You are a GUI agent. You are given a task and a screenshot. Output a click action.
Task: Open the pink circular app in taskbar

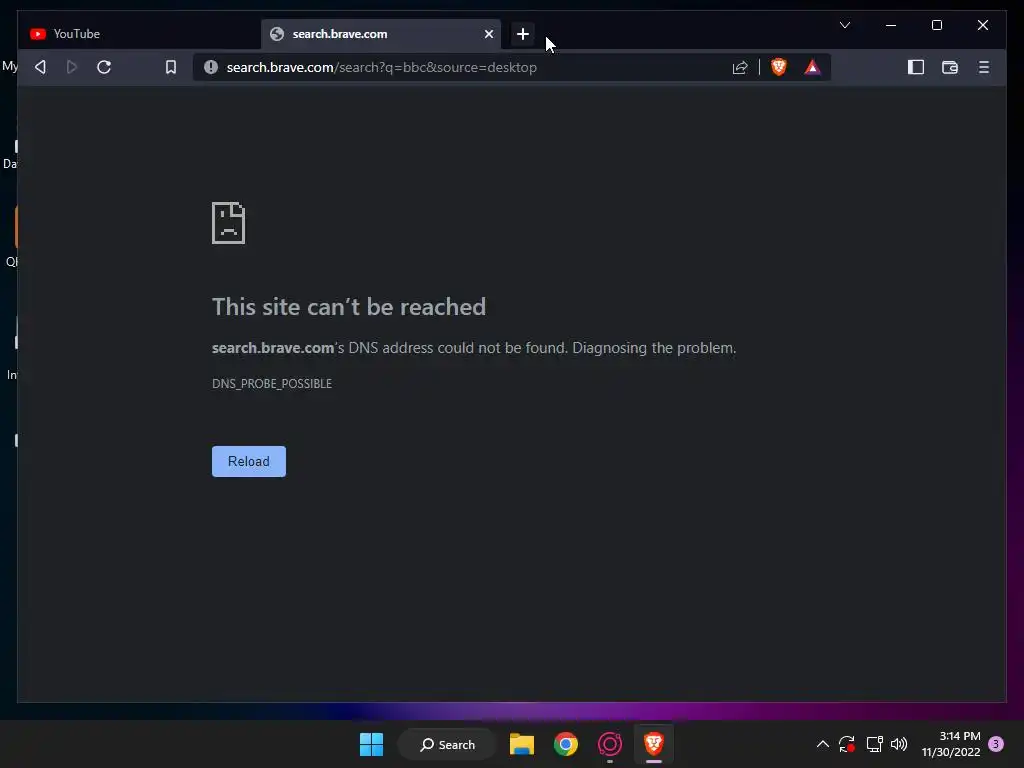coord(609,744)
